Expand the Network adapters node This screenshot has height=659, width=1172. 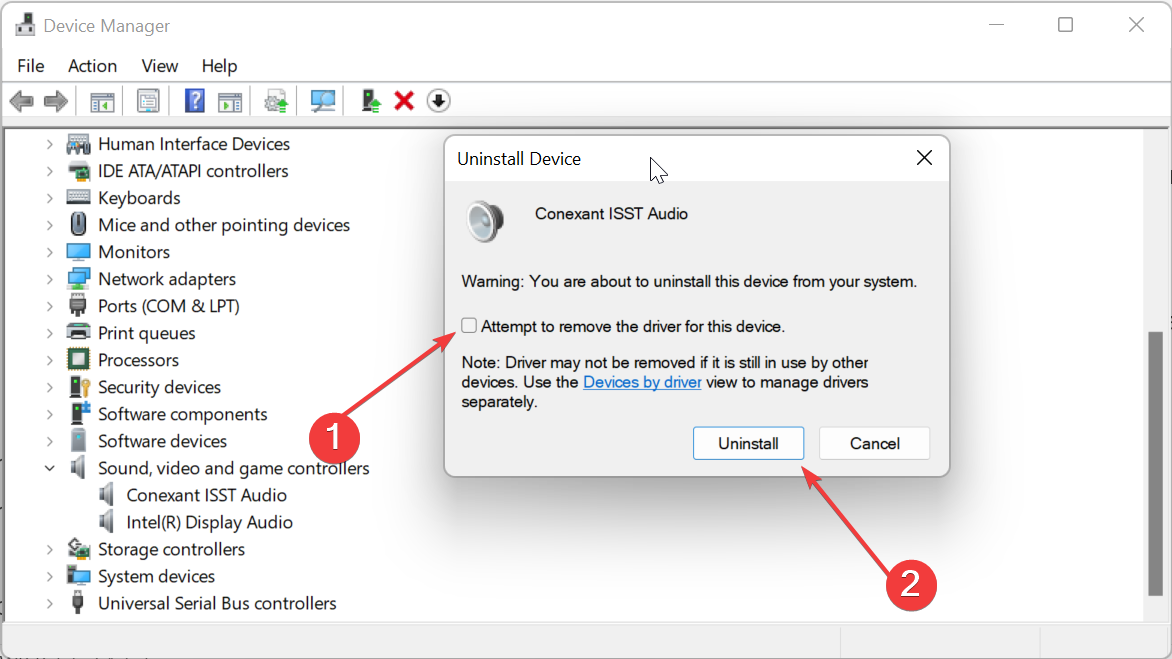click(49, 279)
